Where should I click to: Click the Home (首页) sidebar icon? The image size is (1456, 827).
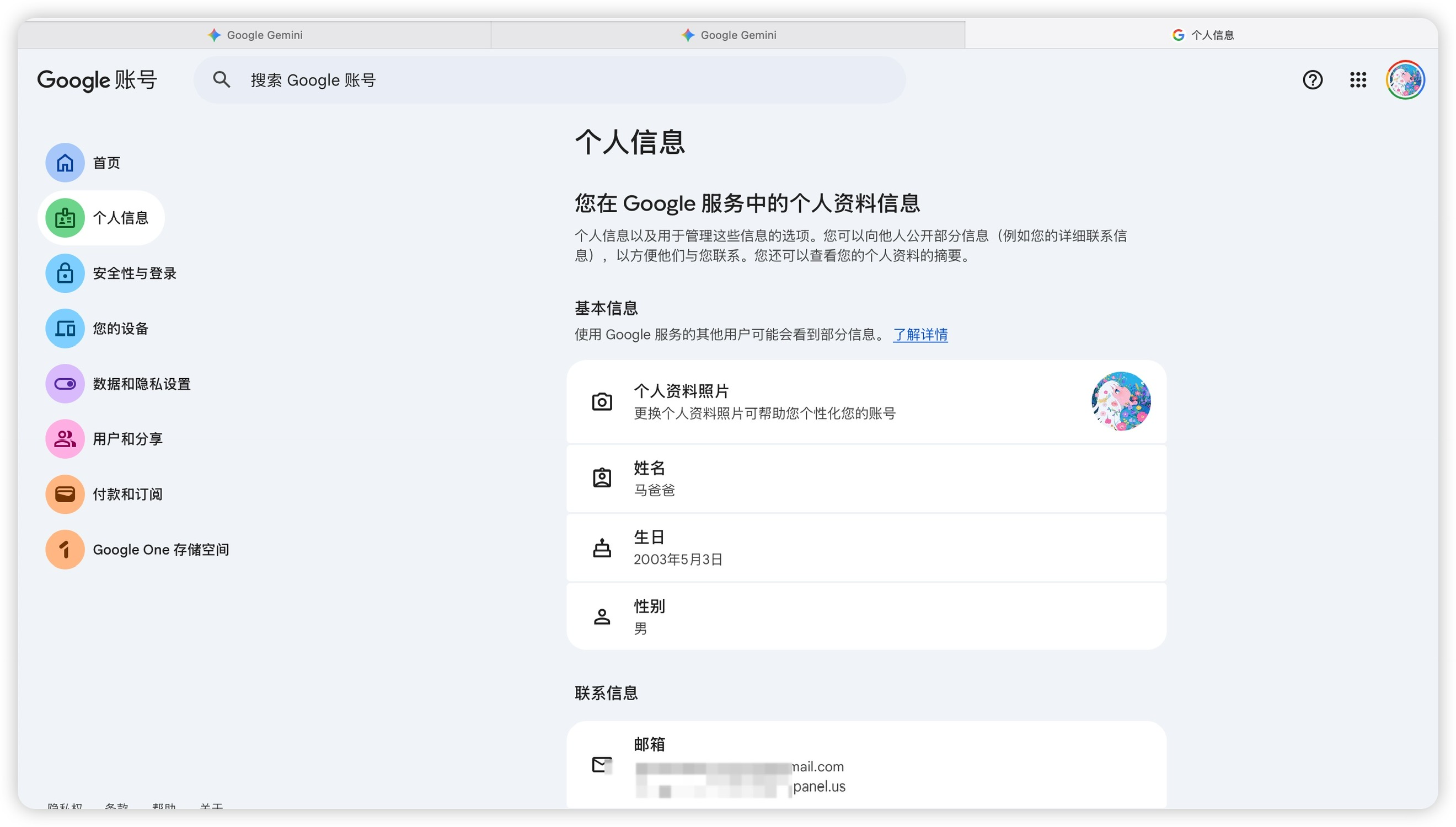pyautogui.click(x=65, y=163)
